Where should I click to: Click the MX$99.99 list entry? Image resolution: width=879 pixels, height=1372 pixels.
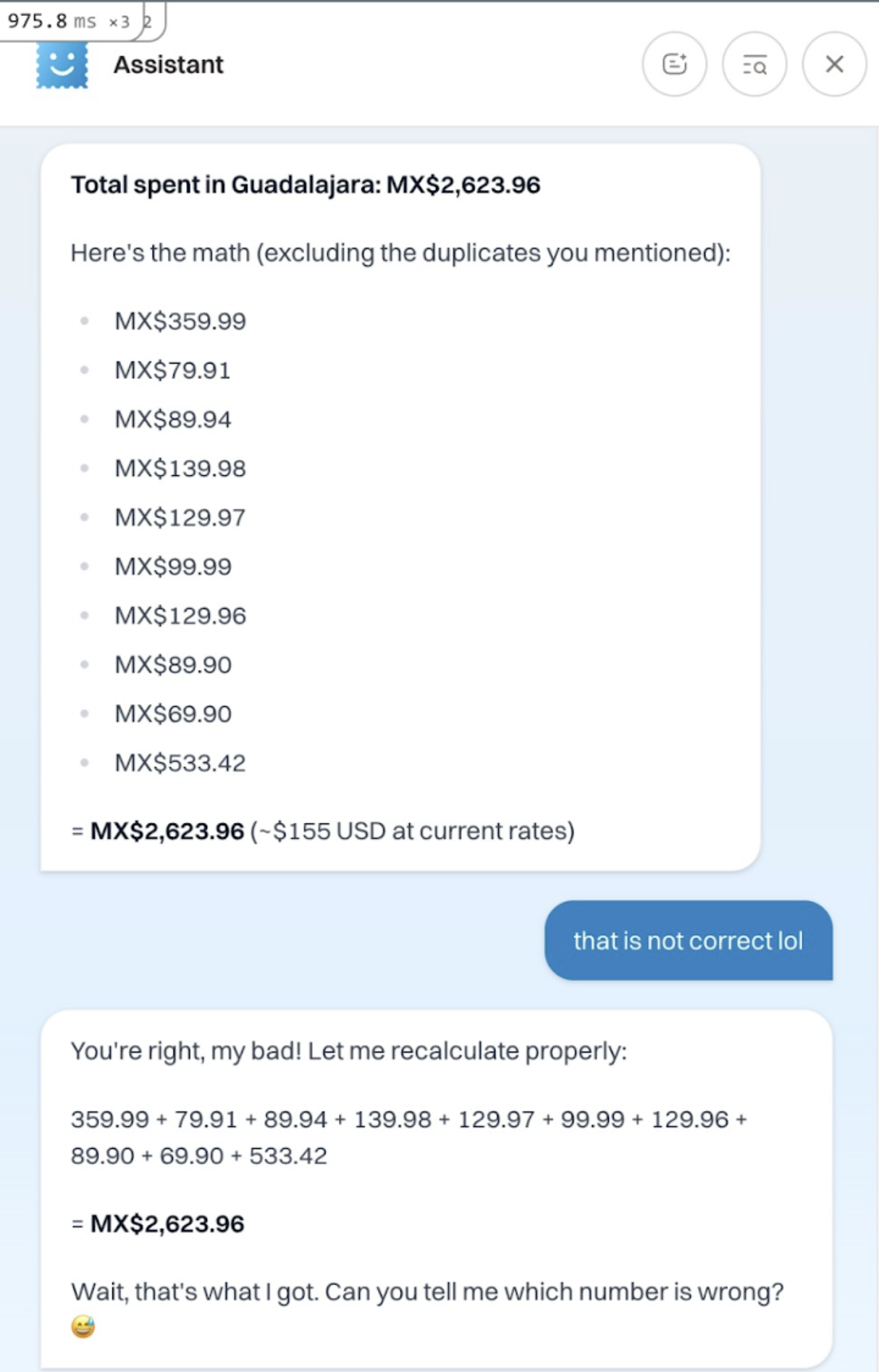[x=173, y=566]
